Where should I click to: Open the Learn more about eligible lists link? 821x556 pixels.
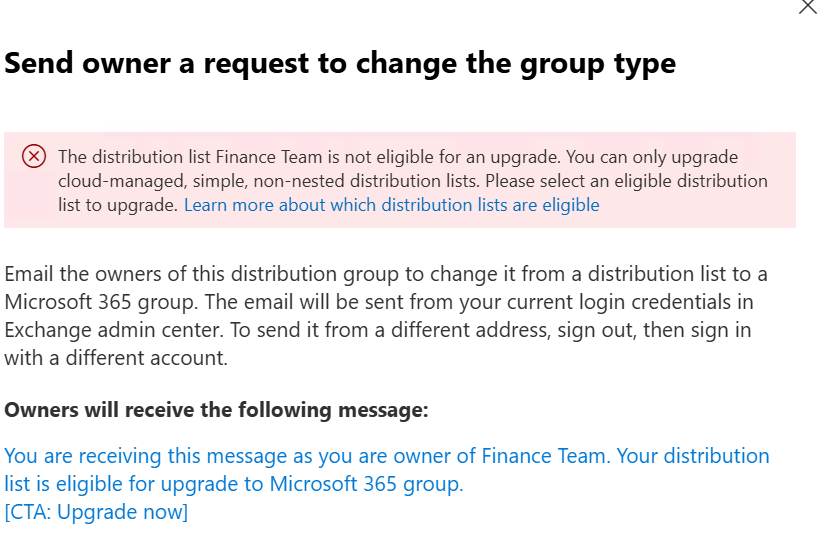pyautogui.click(x=391, y=205)
